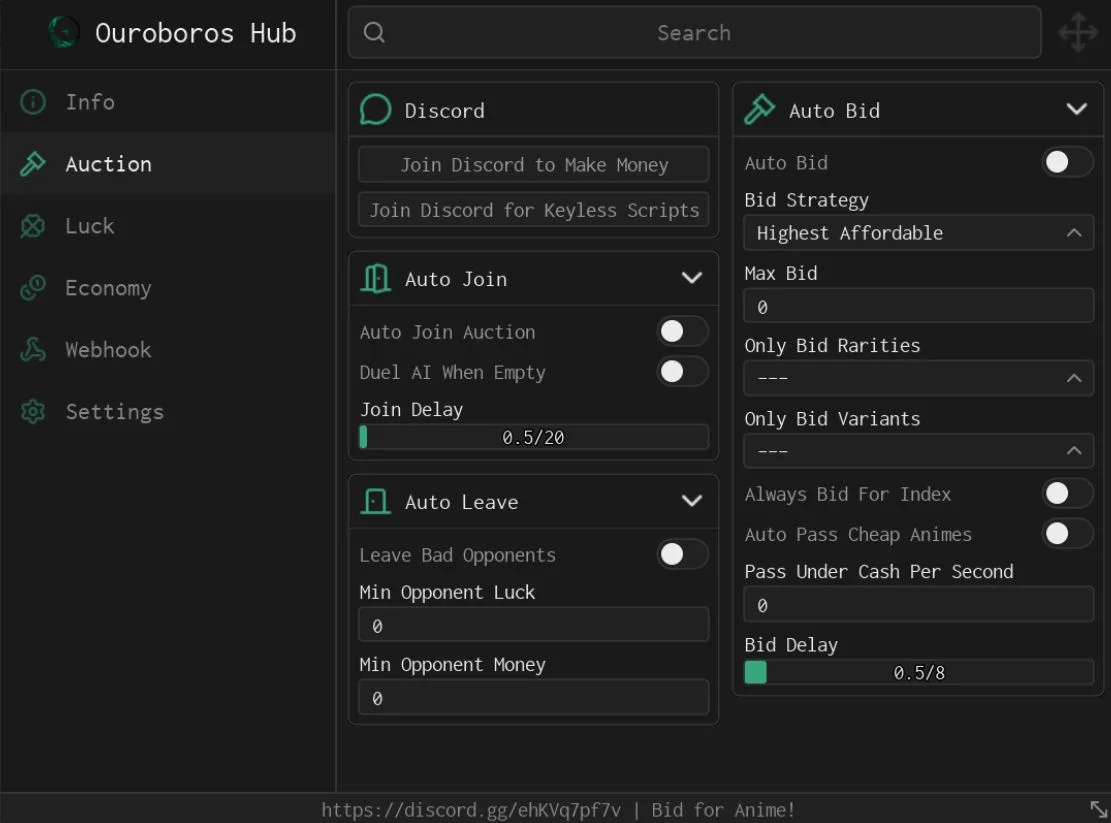1111x823 pixels.
Task: Click the Auto Leave door icon
Action: 376,501
